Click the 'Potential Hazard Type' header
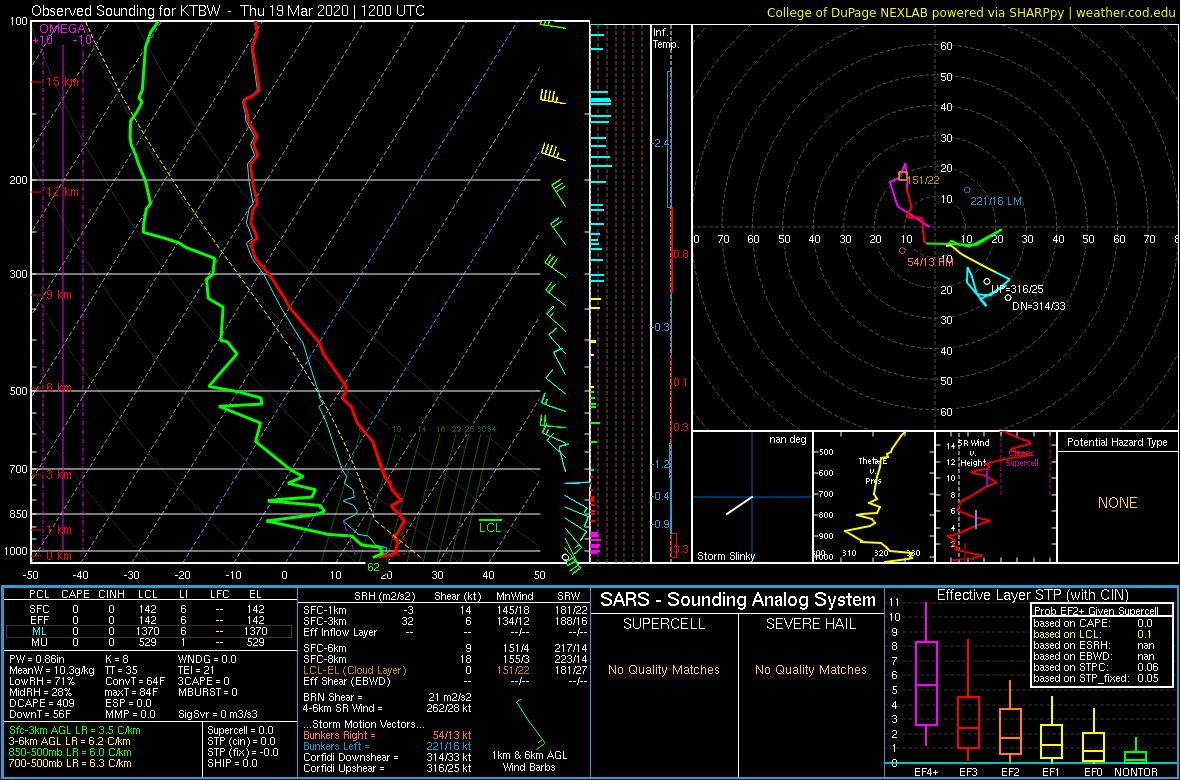The height and width of the screenshot is (780, 1180). pos(1117,443)
